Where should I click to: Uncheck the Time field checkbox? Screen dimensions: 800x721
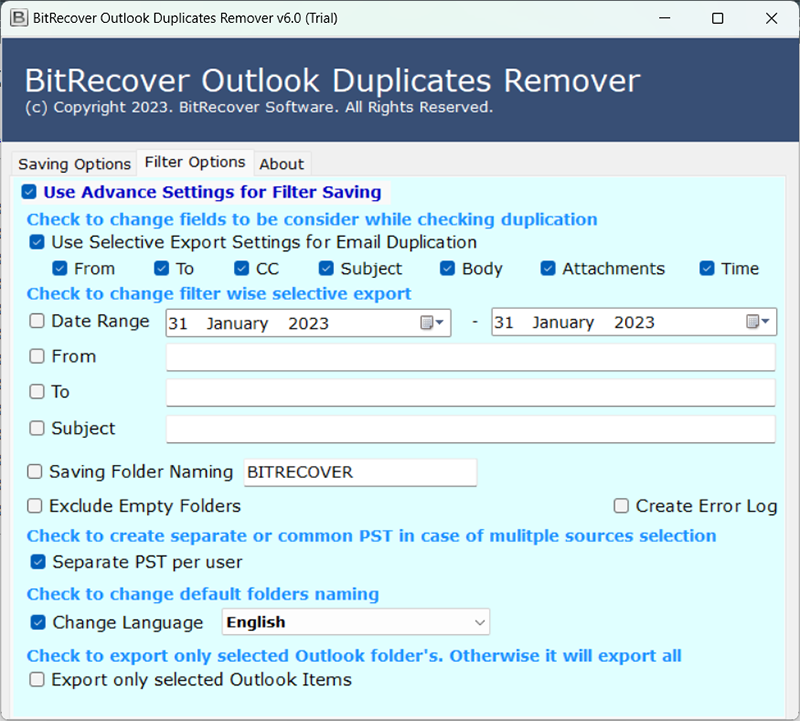pos(707,268)
